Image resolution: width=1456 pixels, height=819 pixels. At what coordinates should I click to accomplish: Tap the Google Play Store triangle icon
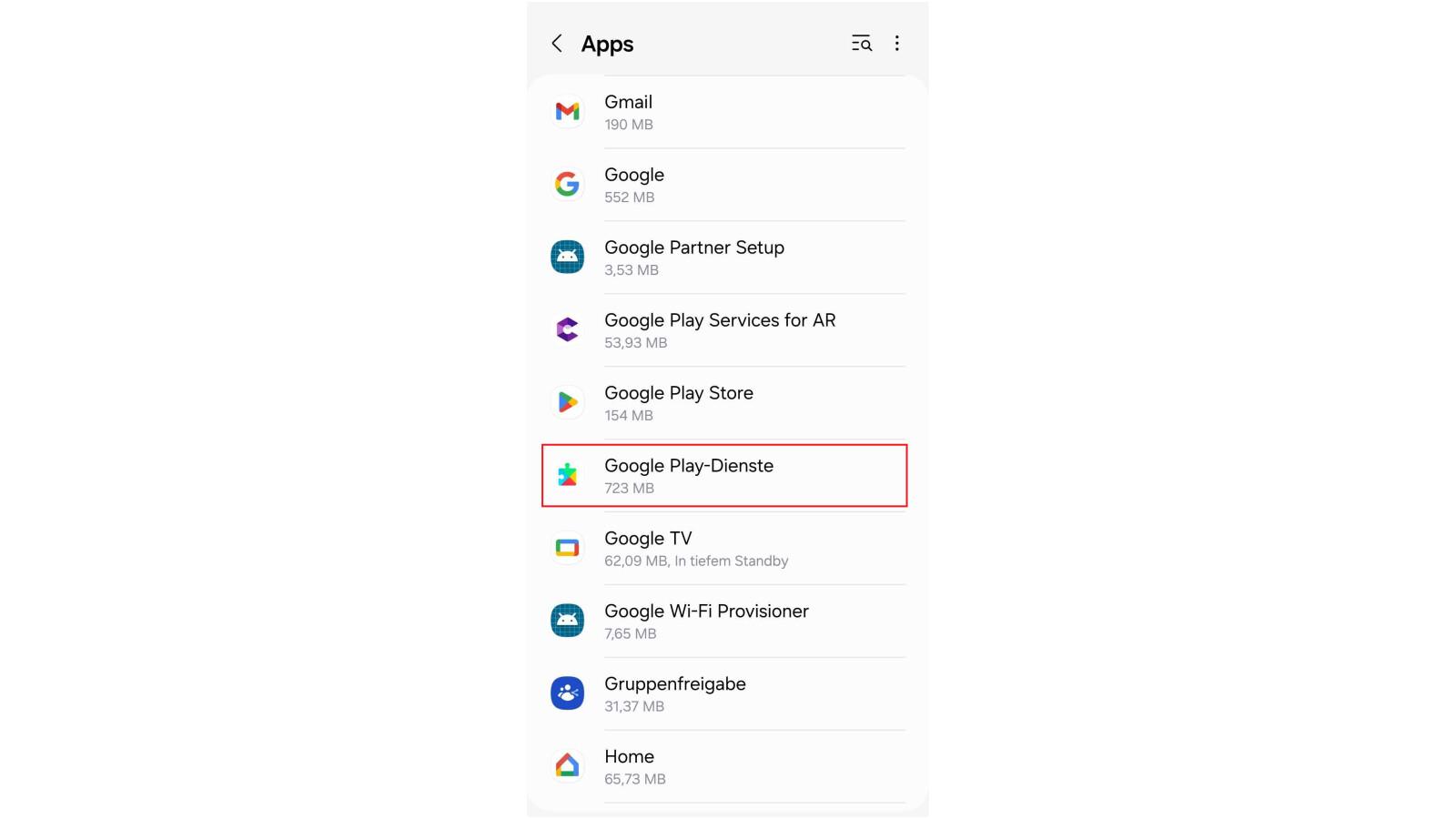click(568, 402)
